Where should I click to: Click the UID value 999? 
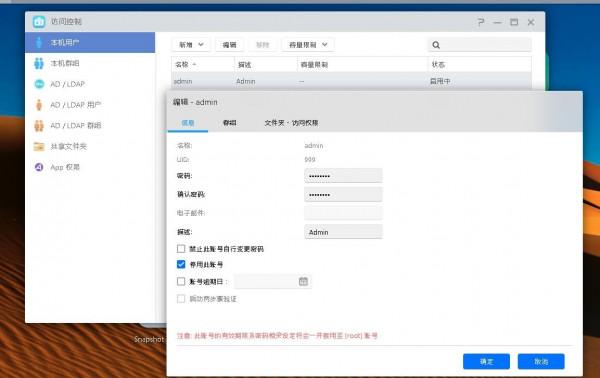pos(310,159)
